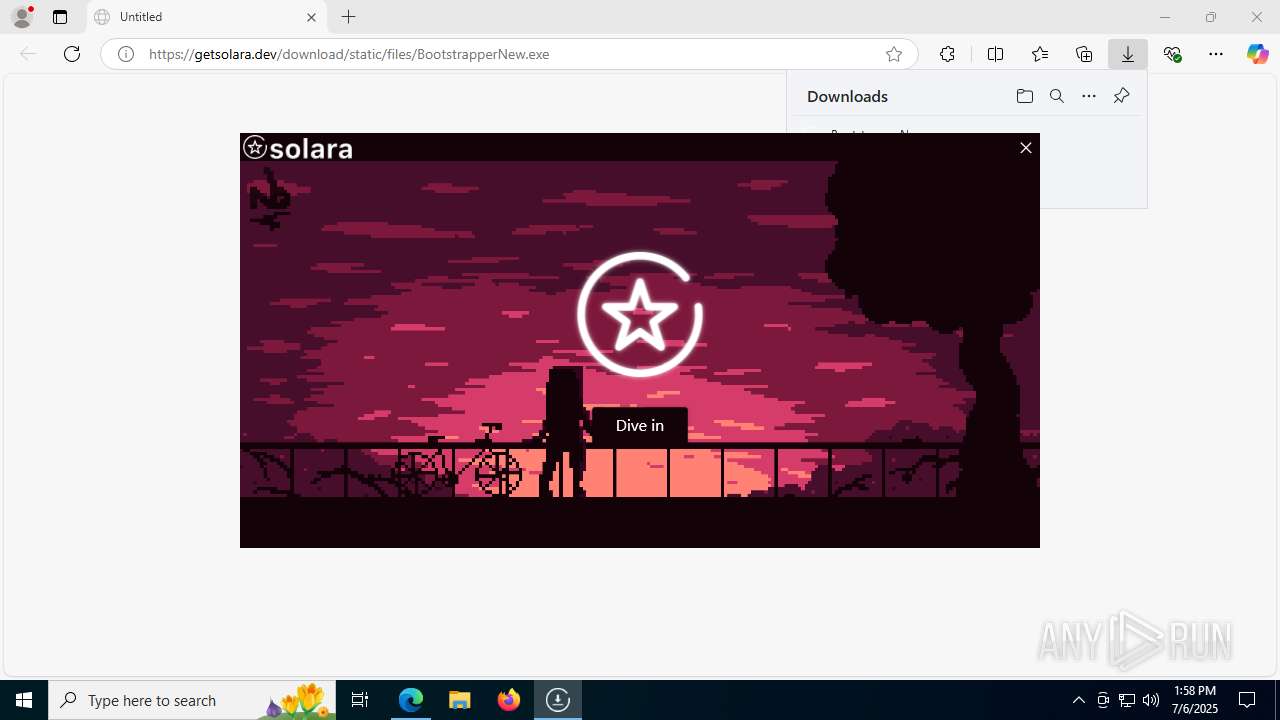1280x720 pixels.
Task: Show hidden tray icons
Action: 1078,700
